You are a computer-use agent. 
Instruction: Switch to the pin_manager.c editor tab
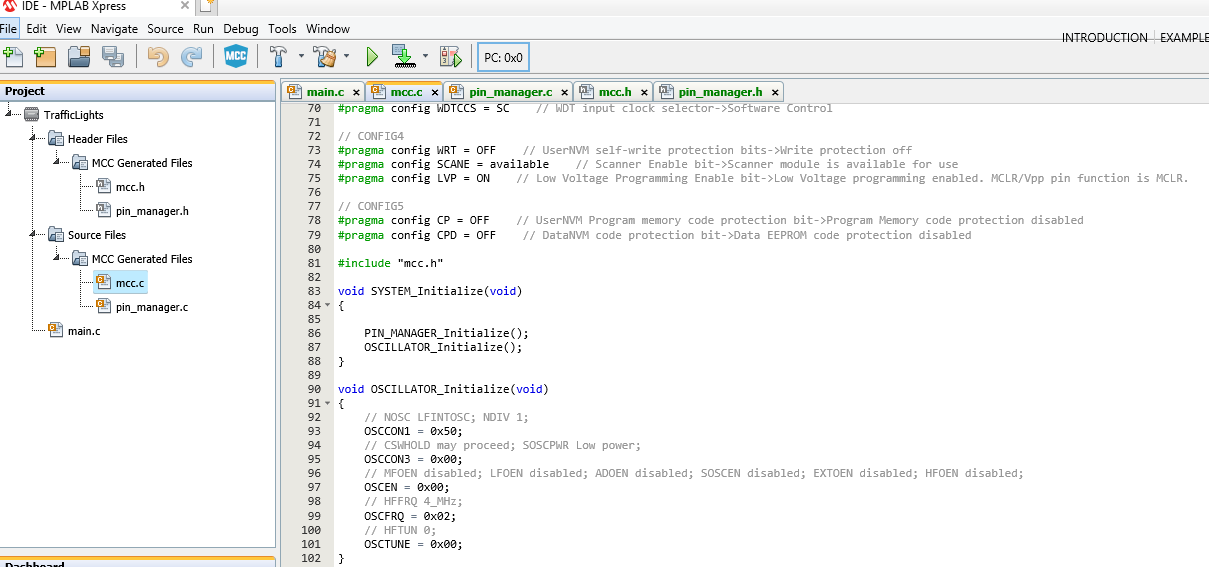(x=510, y=92)
